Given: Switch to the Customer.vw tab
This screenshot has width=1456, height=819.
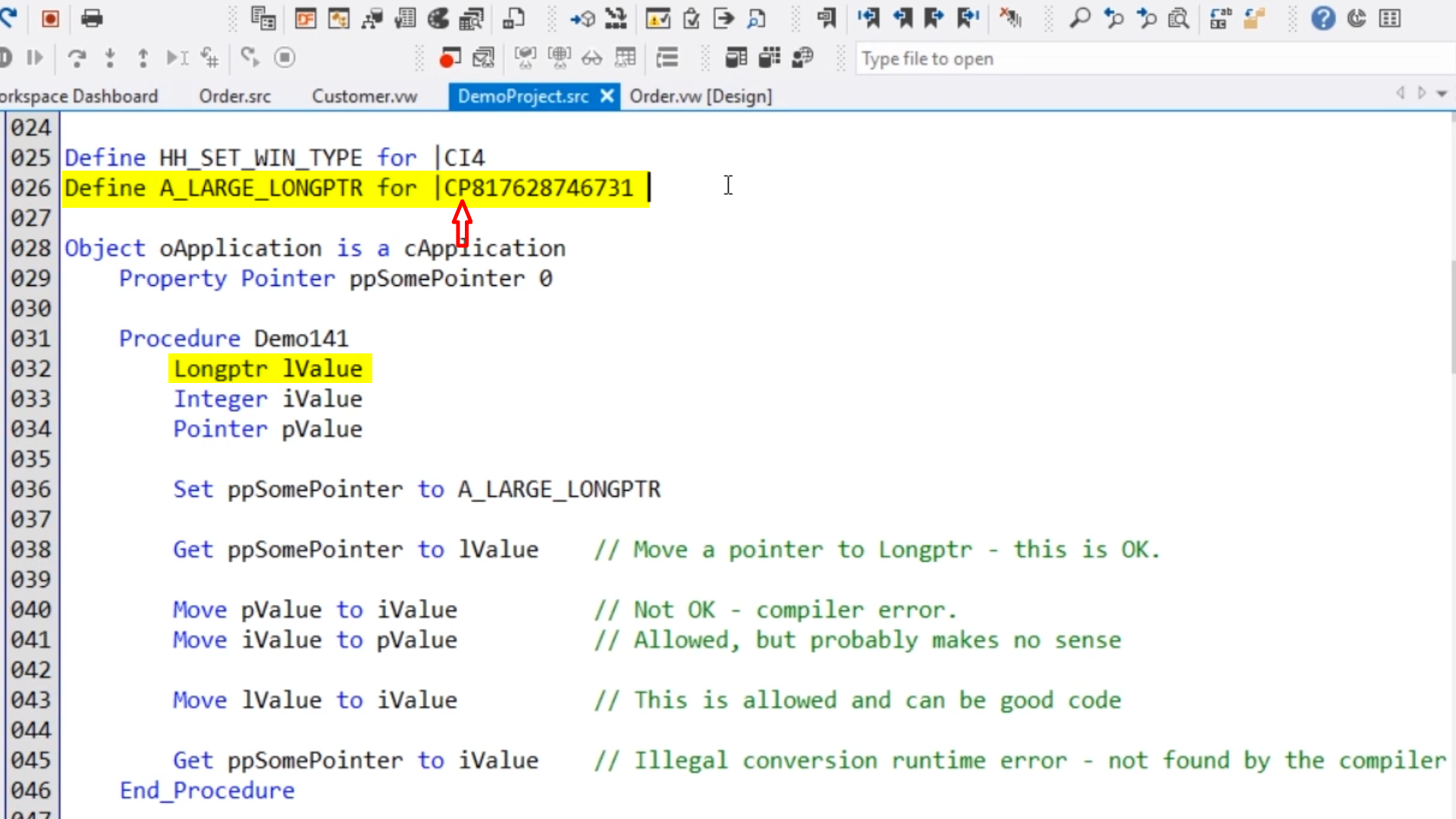Looking at the screenshot, I should (364, 96).
